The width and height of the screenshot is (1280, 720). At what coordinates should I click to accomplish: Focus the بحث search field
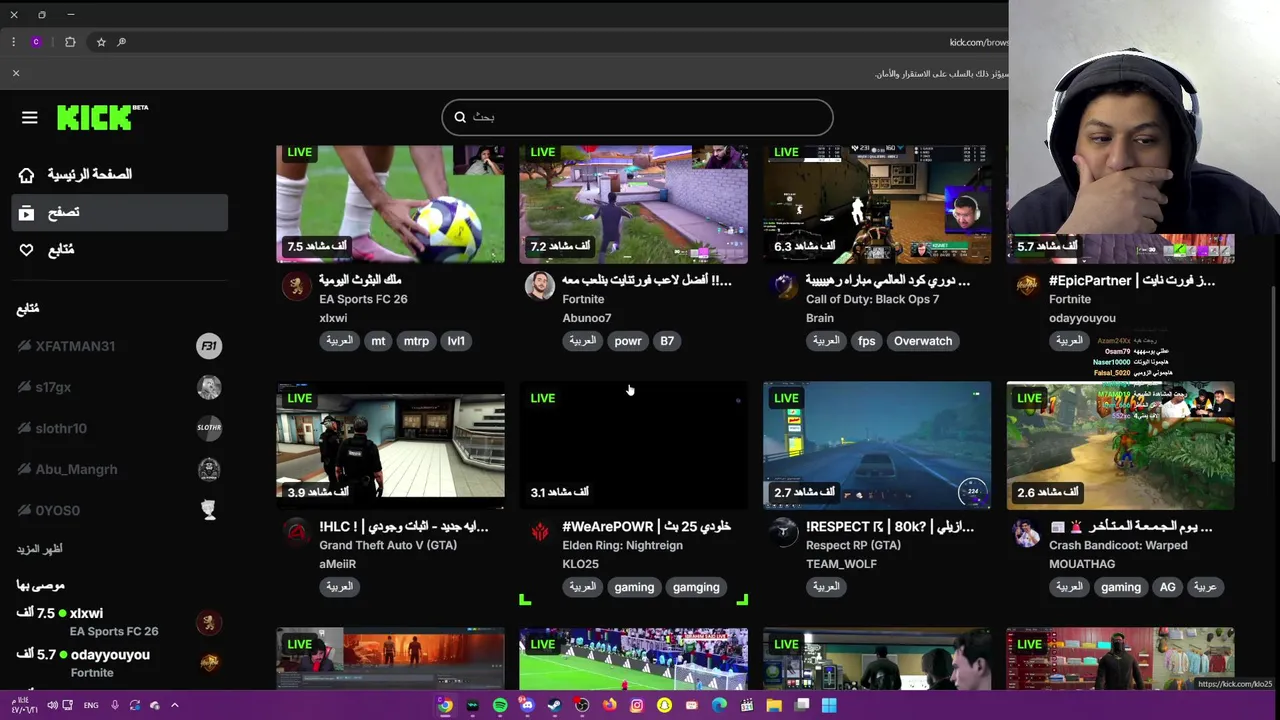[637, 117]
